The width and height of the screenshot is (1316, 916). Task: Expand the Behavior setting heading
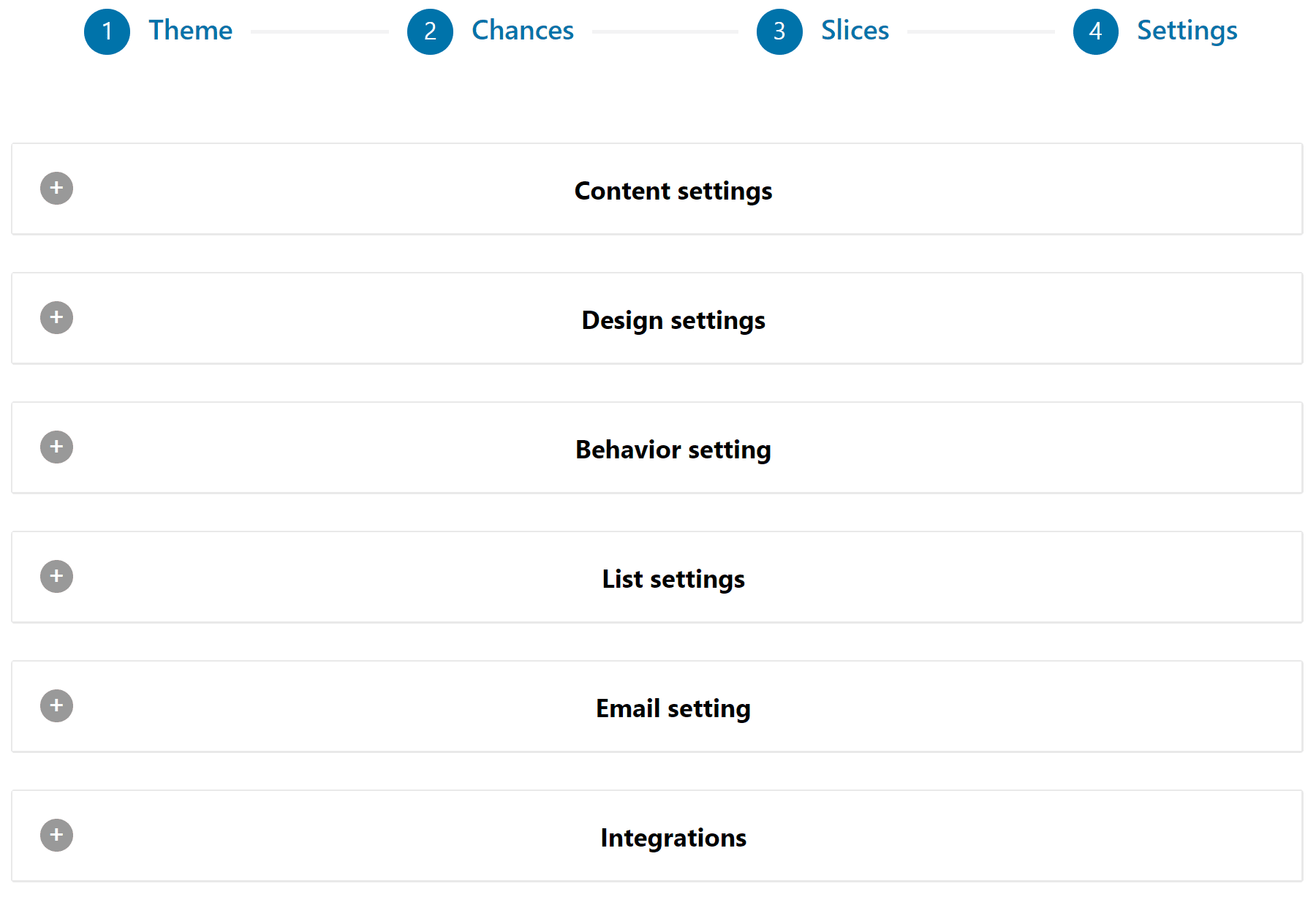point(673,450)
